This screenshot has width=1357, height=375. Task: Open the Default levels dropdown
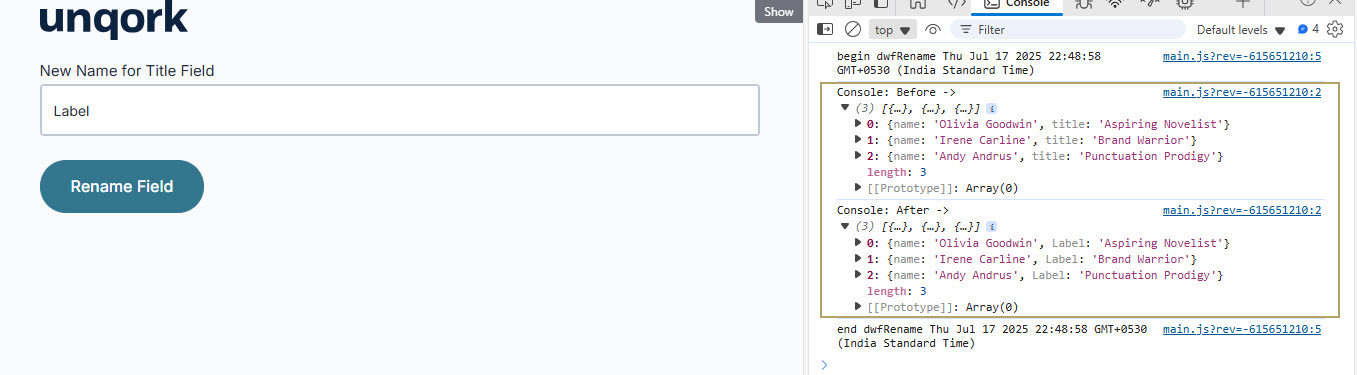pyautogui.click(x=1241, y=30)
